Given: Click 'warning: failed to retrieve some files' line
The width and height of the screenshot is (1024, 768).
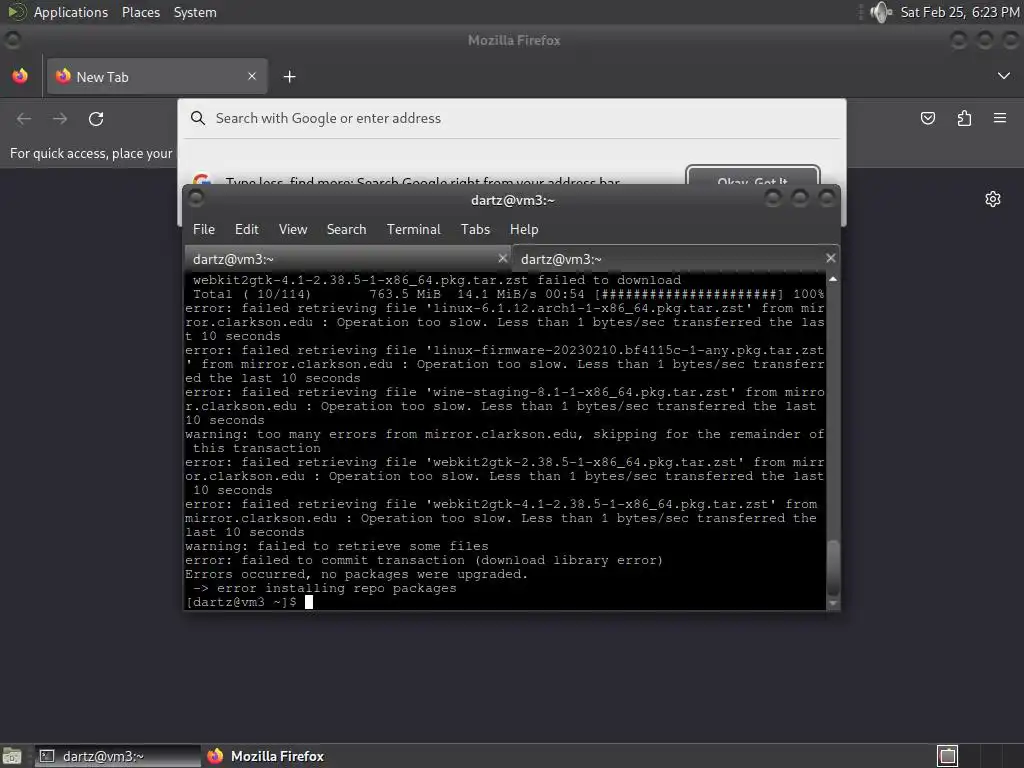Looking at the screenshot, I should tap(336, 546).
